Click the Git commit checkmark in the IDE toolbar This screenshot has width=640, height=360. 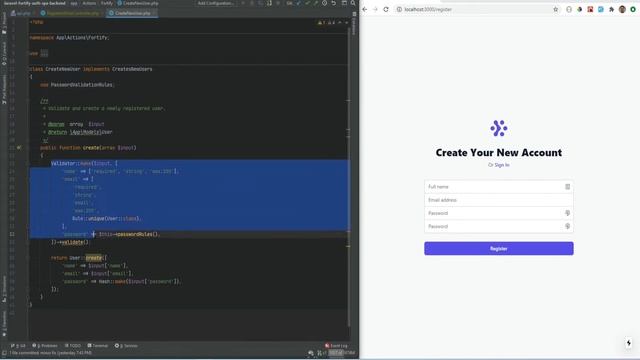coord(307,3)
